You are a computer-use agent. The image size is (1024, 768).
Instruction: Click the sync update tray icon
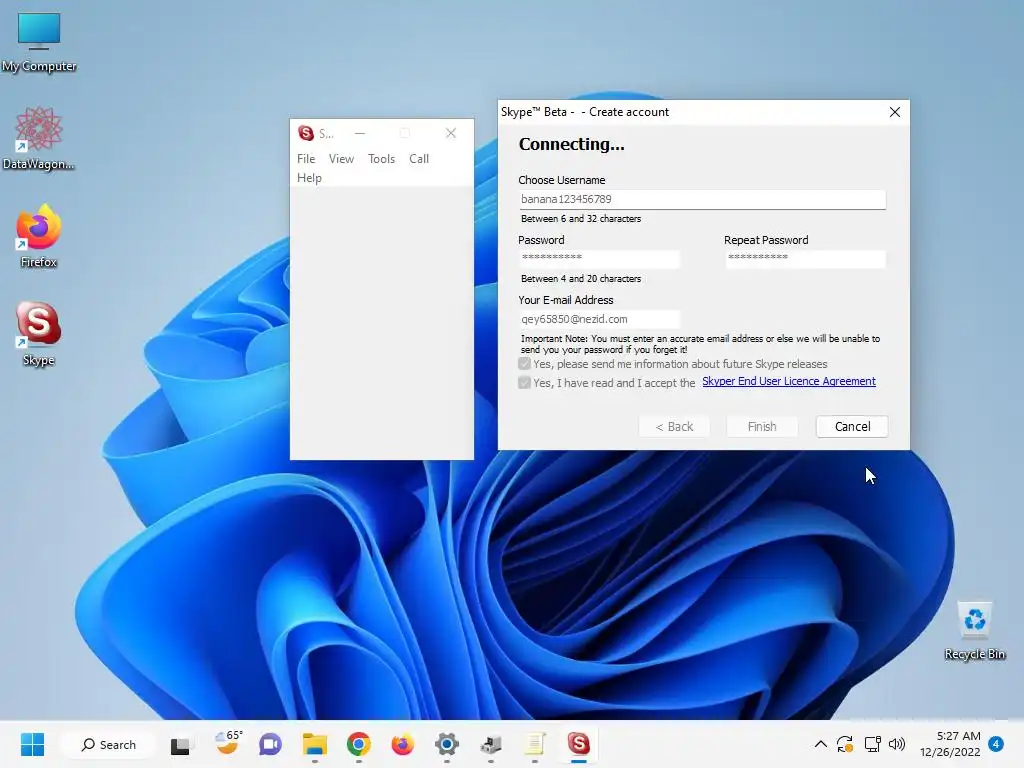[844, 744]
